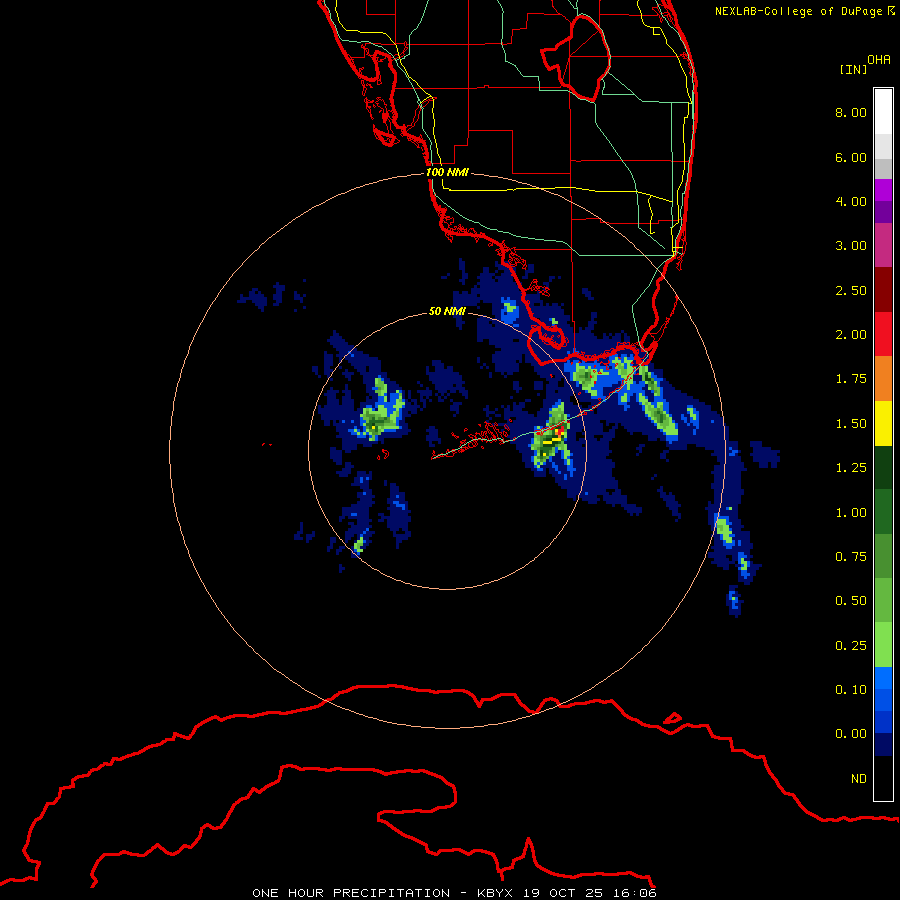Screen dimensions: 900x900
Task: Click the 1.00 legend value
Action: click(851, 513)
